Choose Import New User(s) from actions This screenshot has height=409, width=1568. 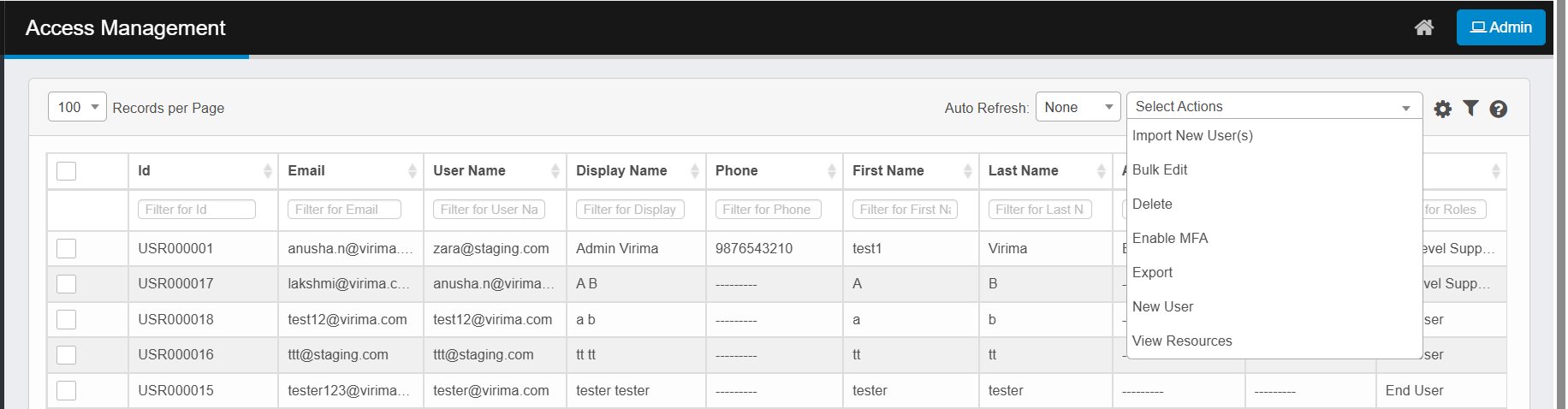point(1192,135)
